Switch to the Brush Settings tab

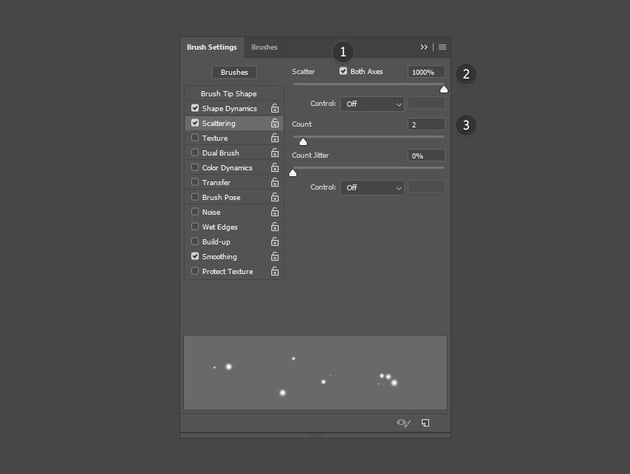point(212,47)
